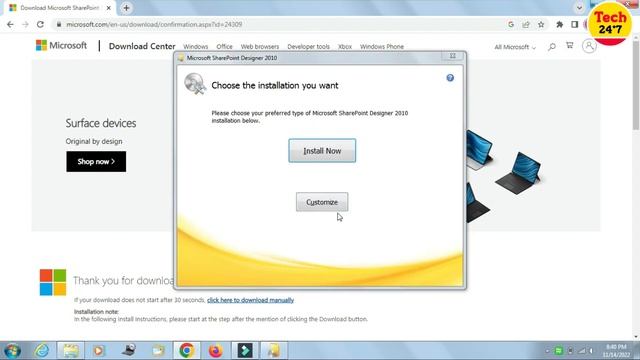Open the file explorer taskbar icon
This screenshot has width=640, height=360.
(x=71, y=350)
